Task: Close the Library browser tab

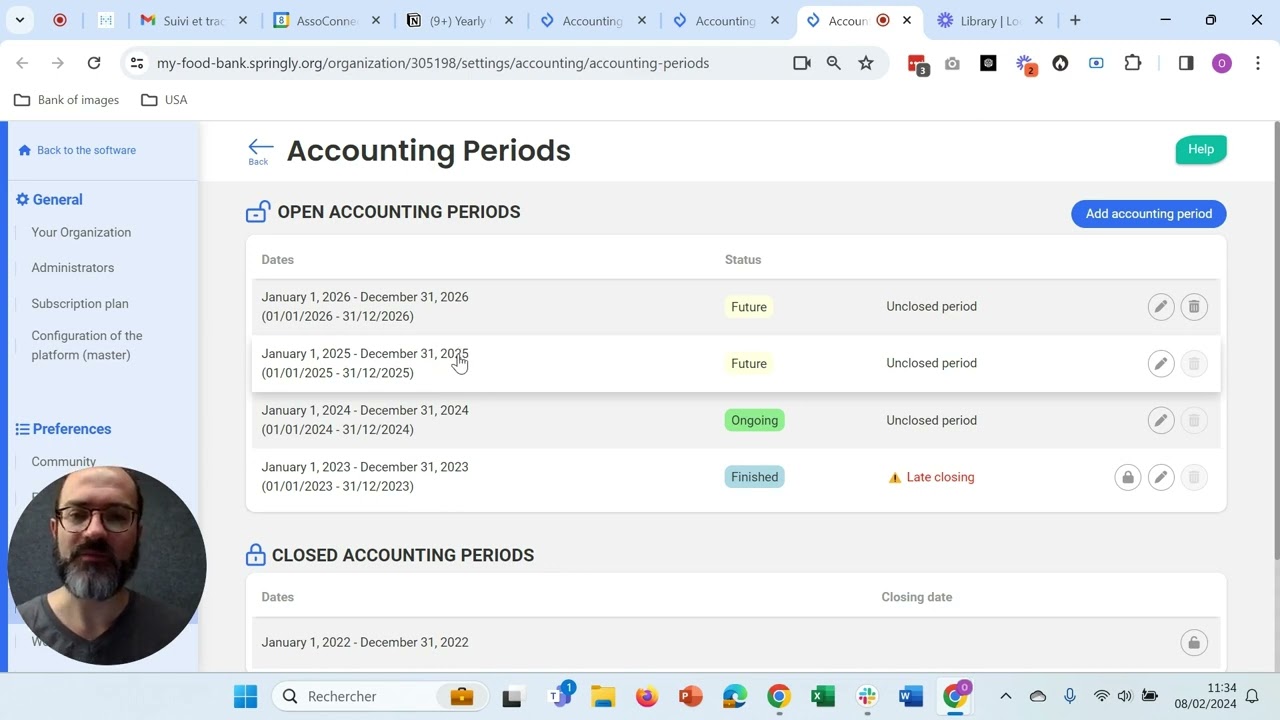Action: (1039, 20)
